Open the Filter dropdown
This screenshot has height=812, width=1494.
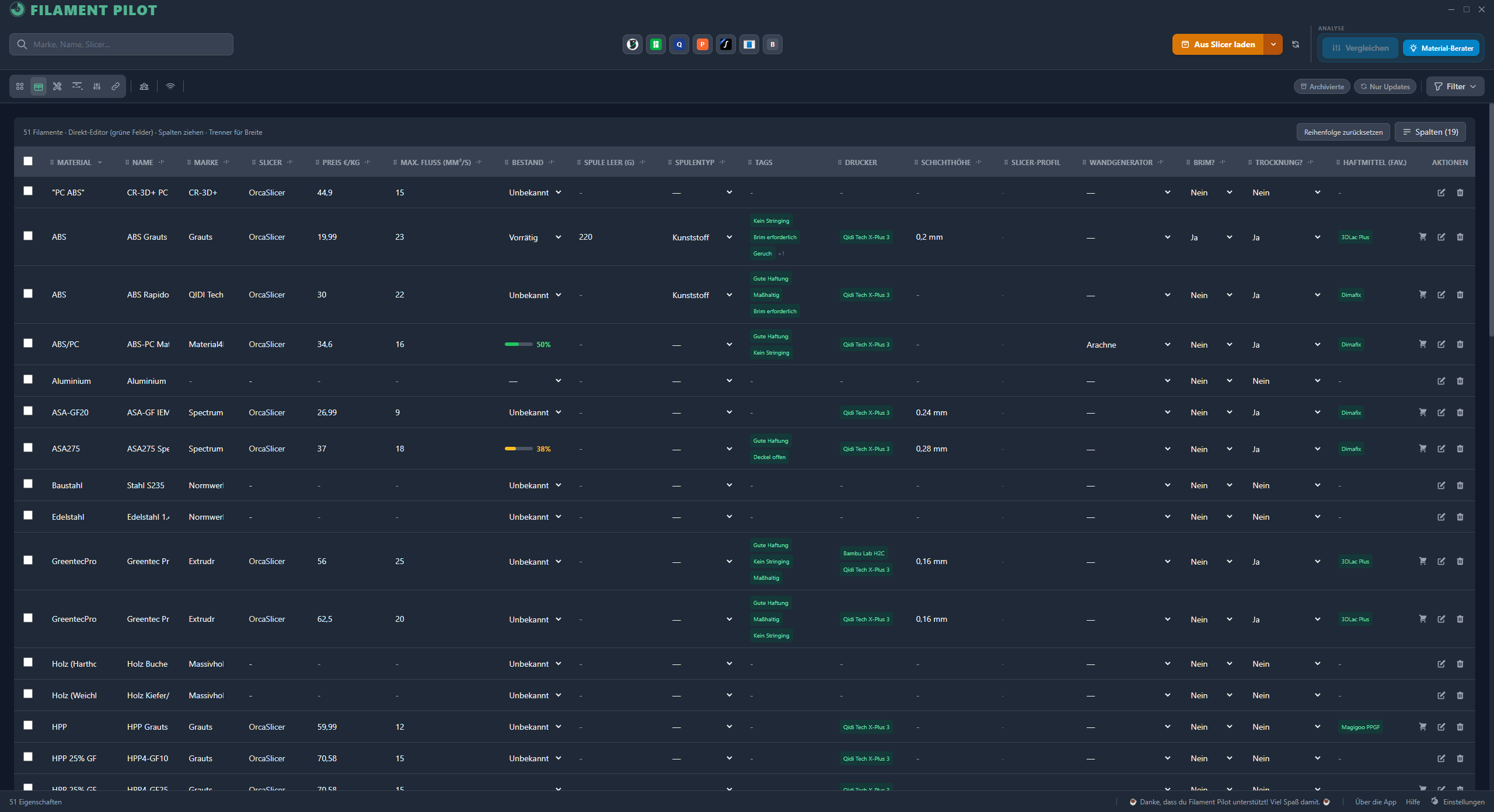1455,86
